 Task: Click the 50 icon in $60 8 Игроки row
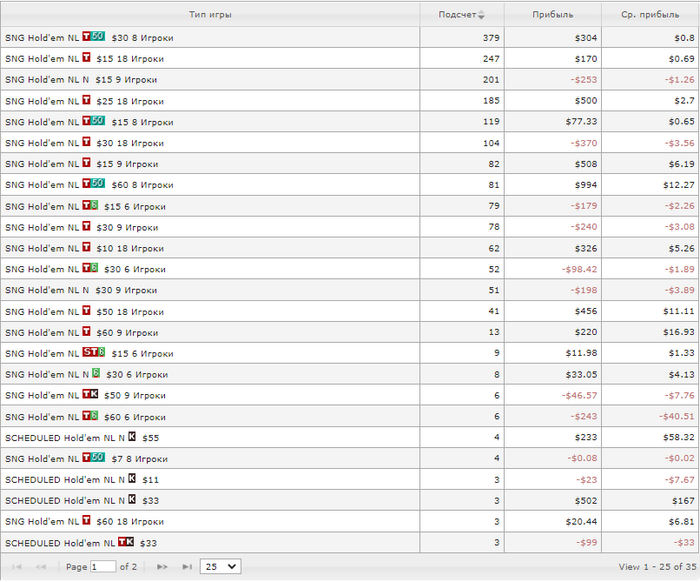(x=98, y=183)
